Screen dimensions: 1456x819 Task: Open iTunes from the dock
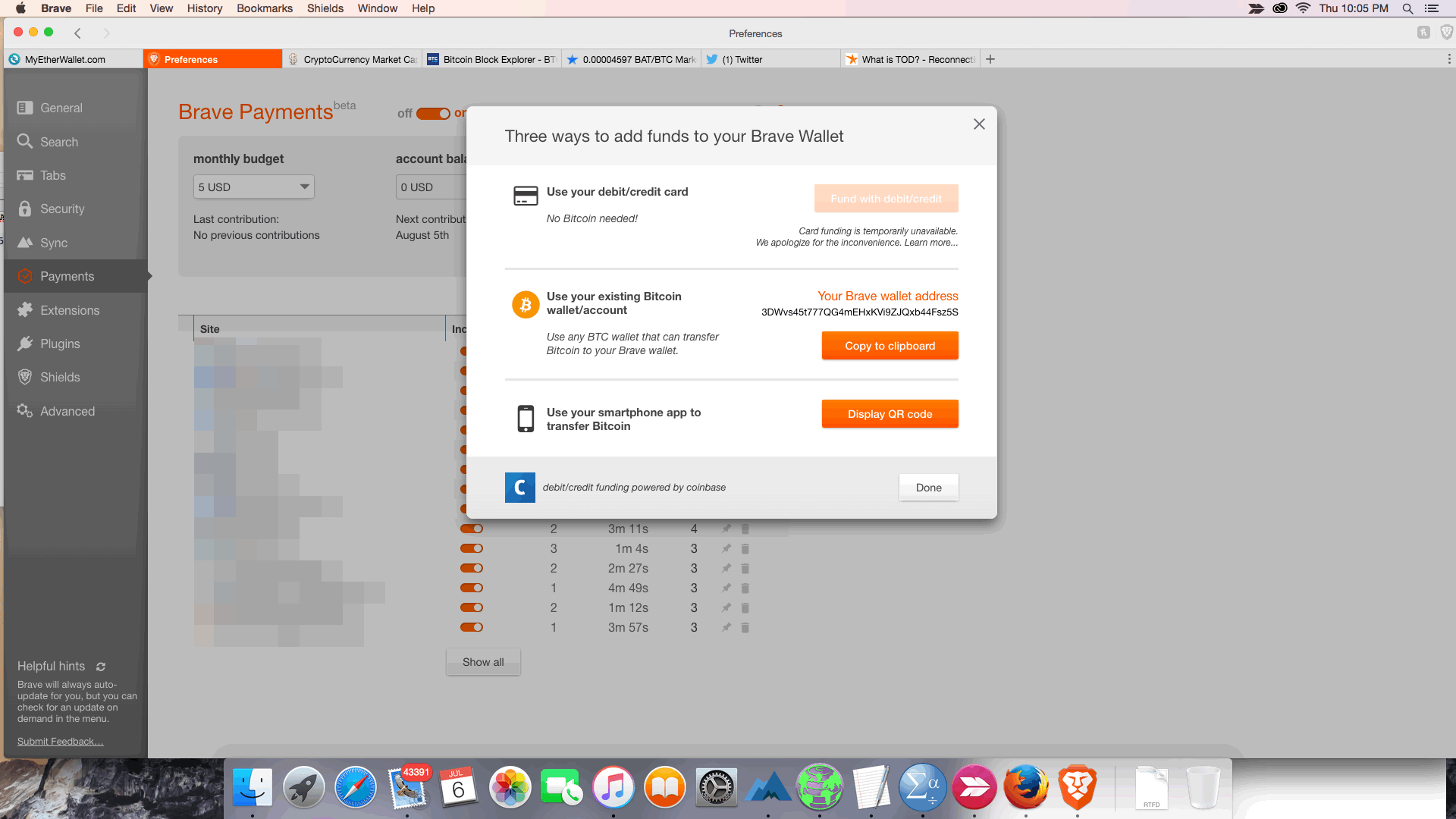[613, 788]
